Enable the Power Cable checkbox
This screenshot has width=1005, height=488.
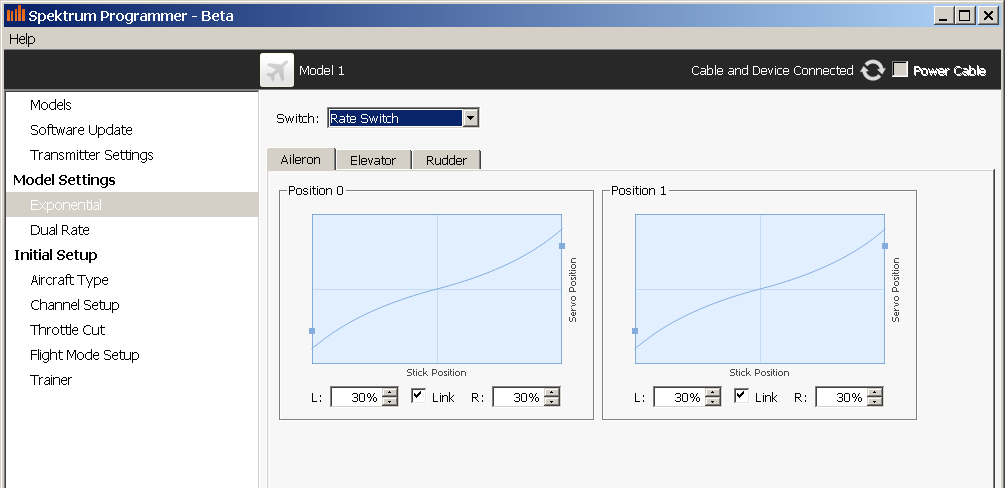click(x=900, y=70)
